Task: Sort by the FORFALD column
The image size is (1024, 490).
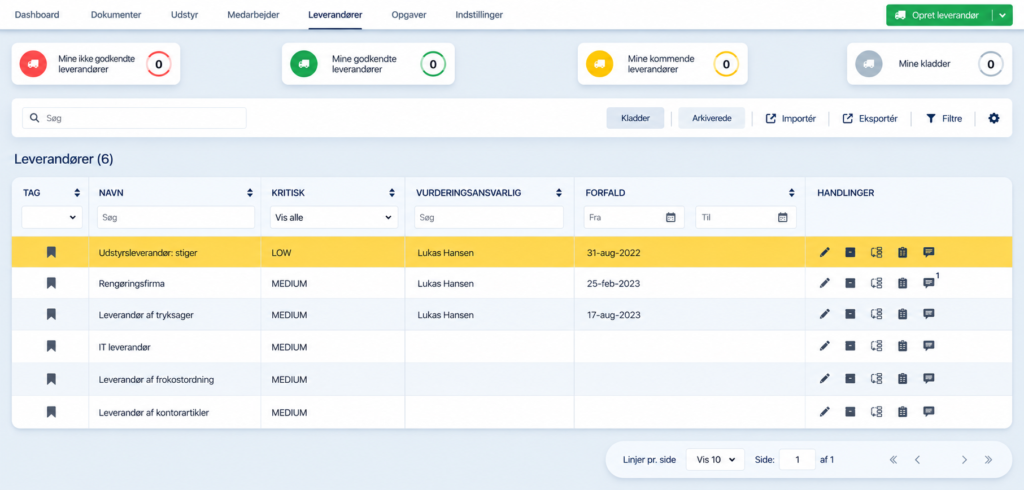Action: pos(792,193)
